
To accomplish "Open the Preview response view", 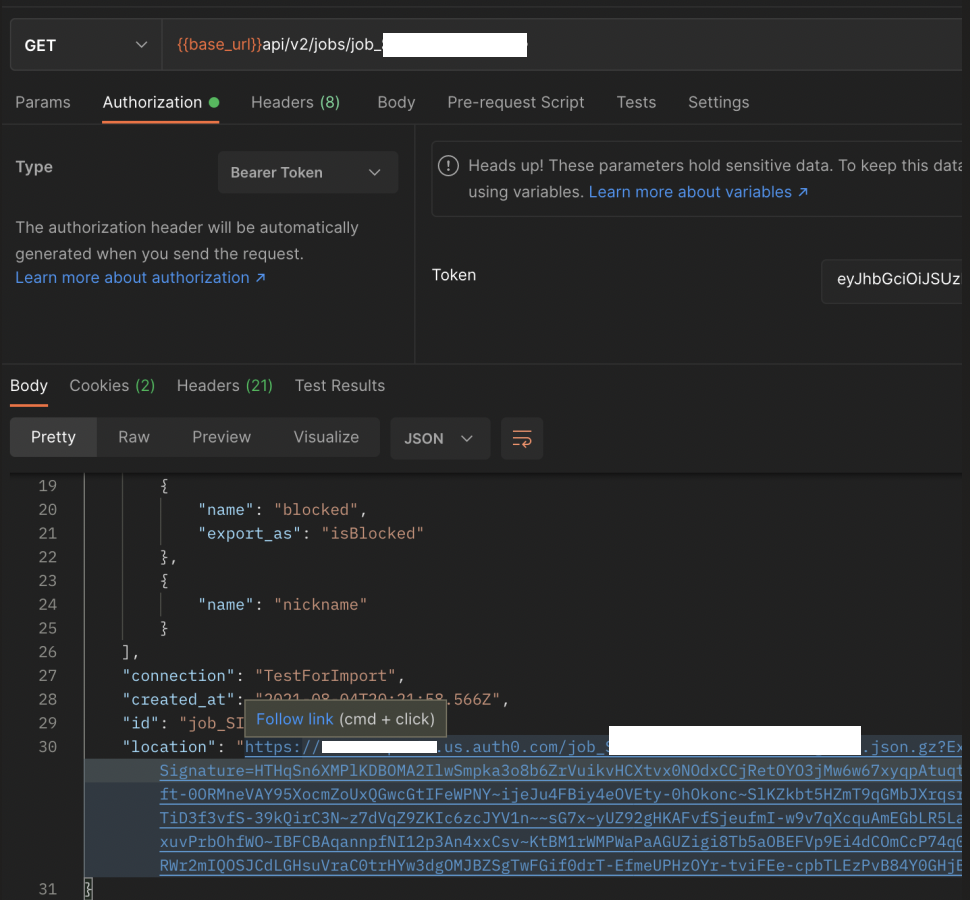I will click(221, 437).
